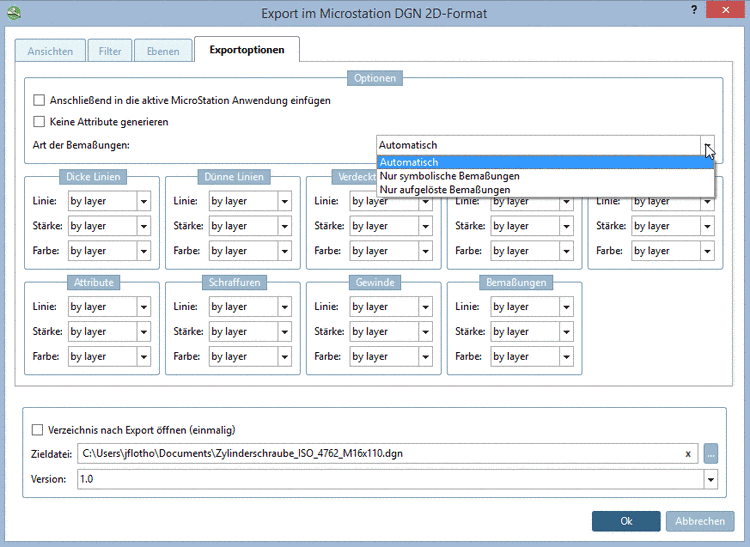Open Linie dropdown in Attribute group
750x547 pixels.
109,307
